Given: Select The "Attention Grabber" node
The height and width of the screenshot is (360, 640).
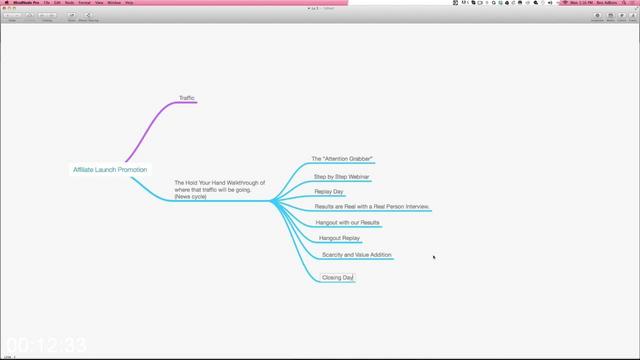Looking at the screenshot, I should click(x=342, y=159).
